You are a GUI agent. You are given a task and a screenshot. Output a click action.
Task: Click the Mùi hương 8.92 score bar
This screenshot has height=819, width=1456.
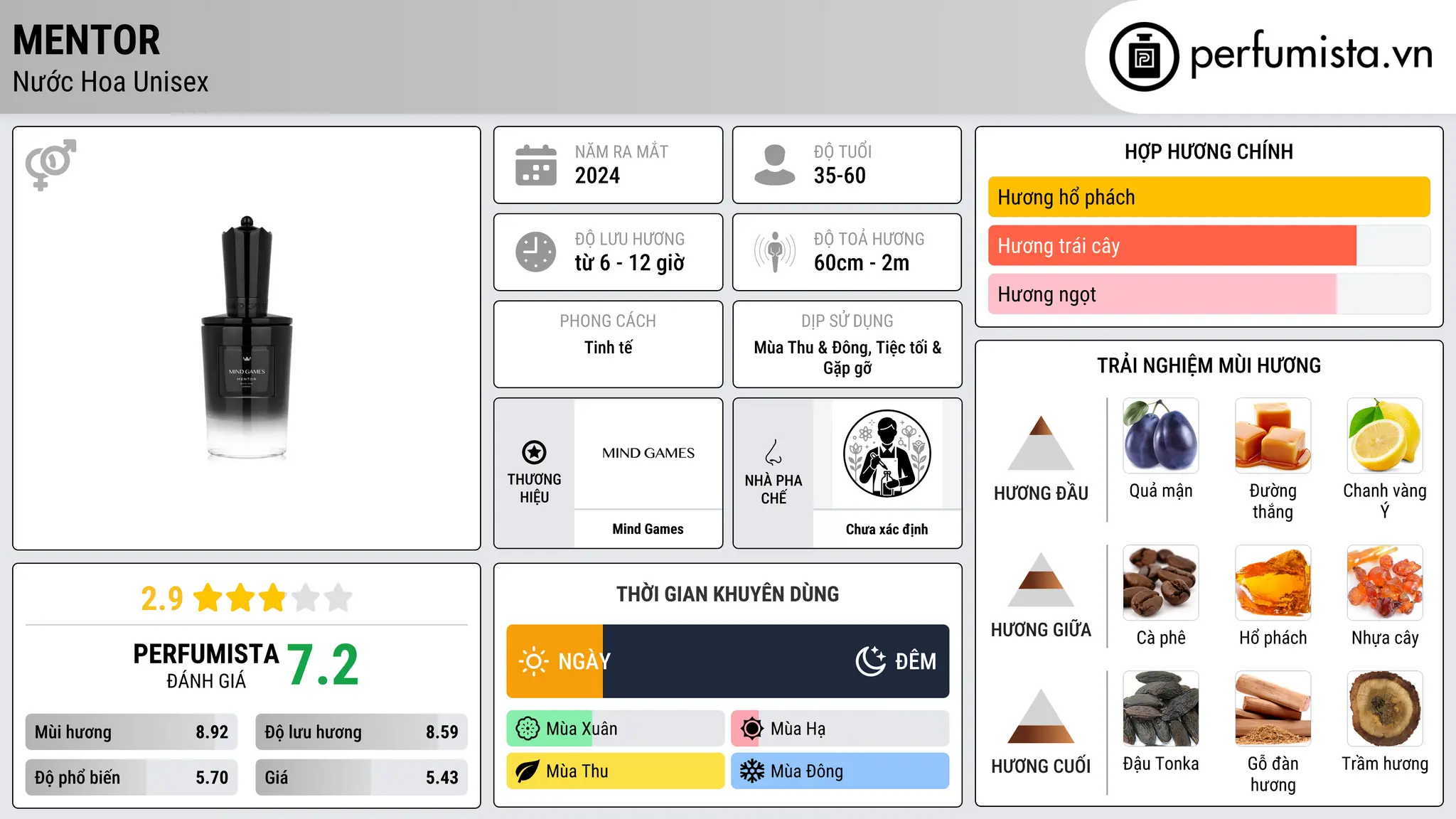point(132,732)
